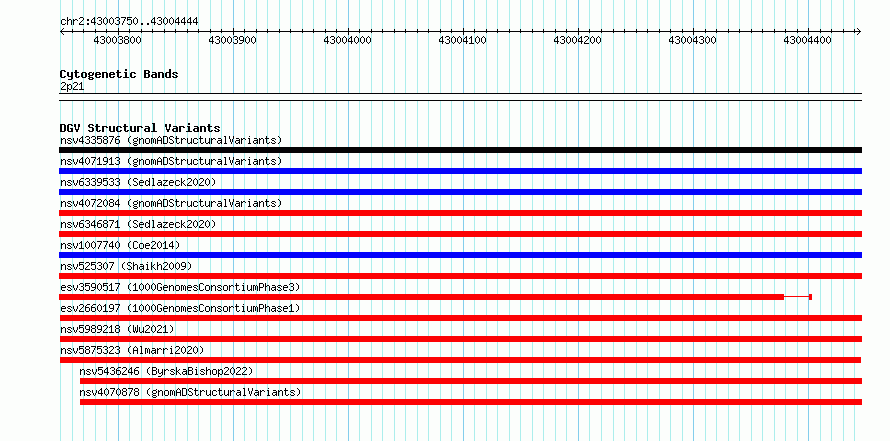
Task: Click the right arrowhead of the ruler
Action: (x=859, y=31)
